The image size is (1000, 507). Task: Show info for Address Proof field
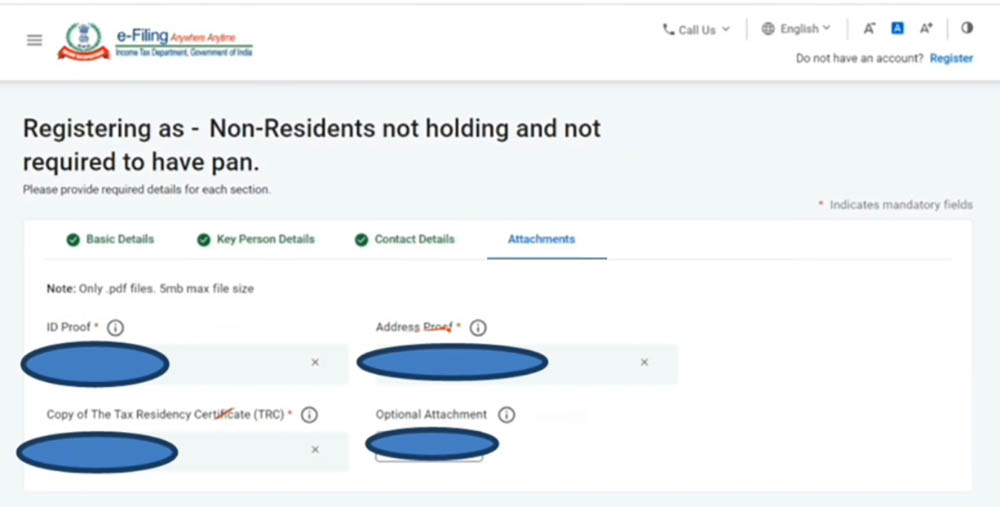(478, 327)
